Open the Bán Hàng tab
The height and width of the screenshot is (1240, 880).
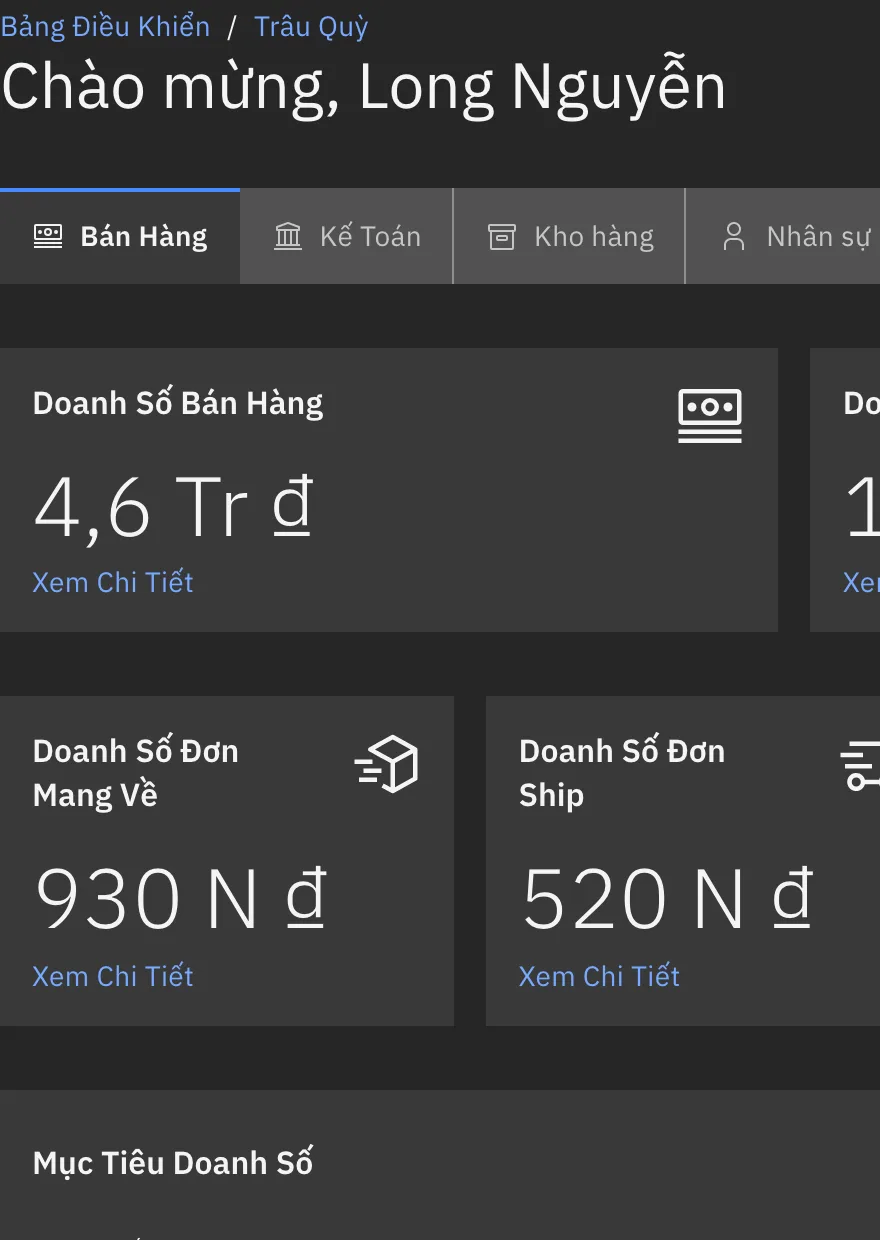click(x=120, y=236)
